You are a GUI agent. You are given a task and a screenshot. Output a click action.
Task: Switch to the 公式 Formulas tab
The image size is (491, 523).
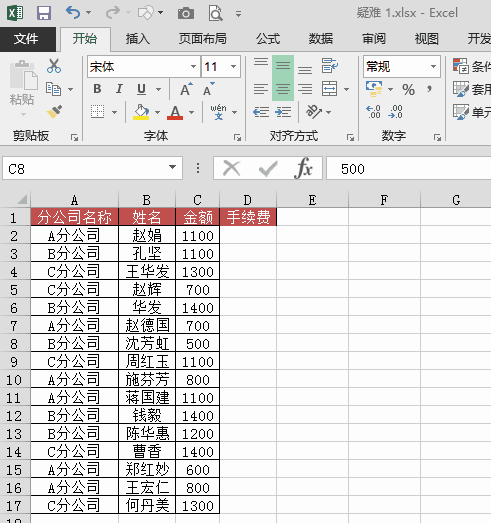(268, 39)
